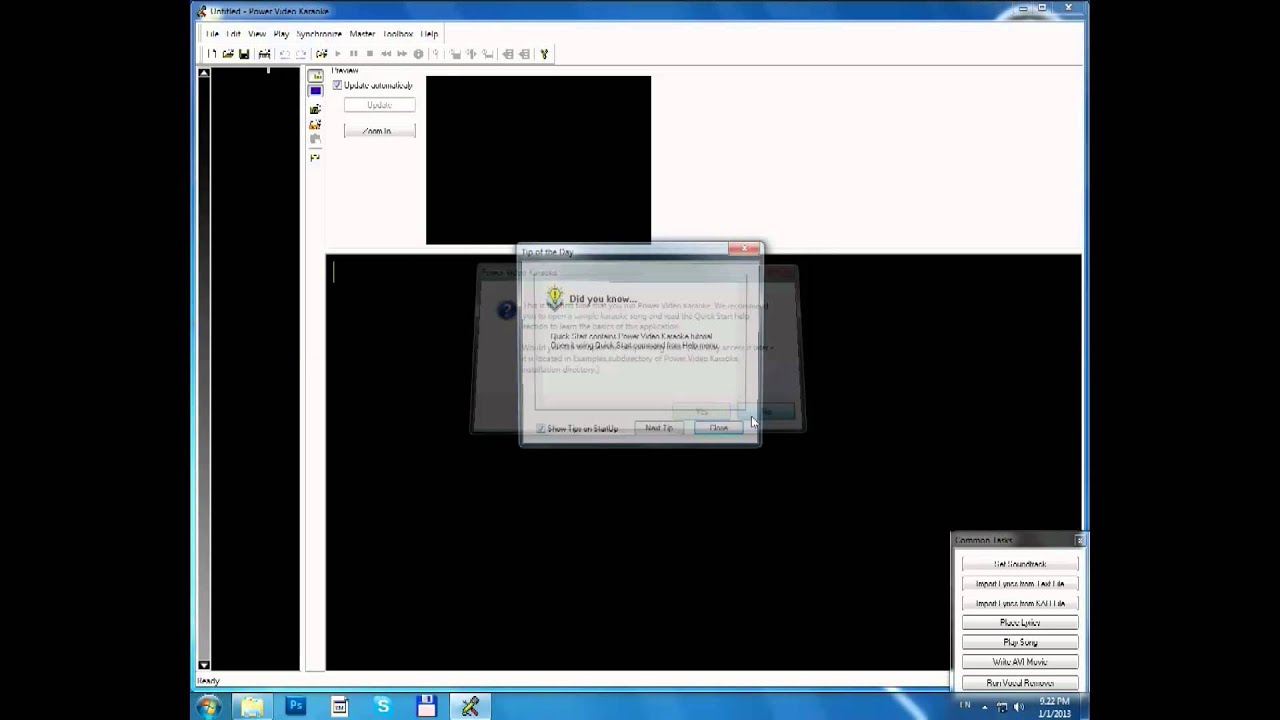This screenshot has height=720, width=1280.
Task: Toggle the Update automatically checkbox
Action: (338, 85)
